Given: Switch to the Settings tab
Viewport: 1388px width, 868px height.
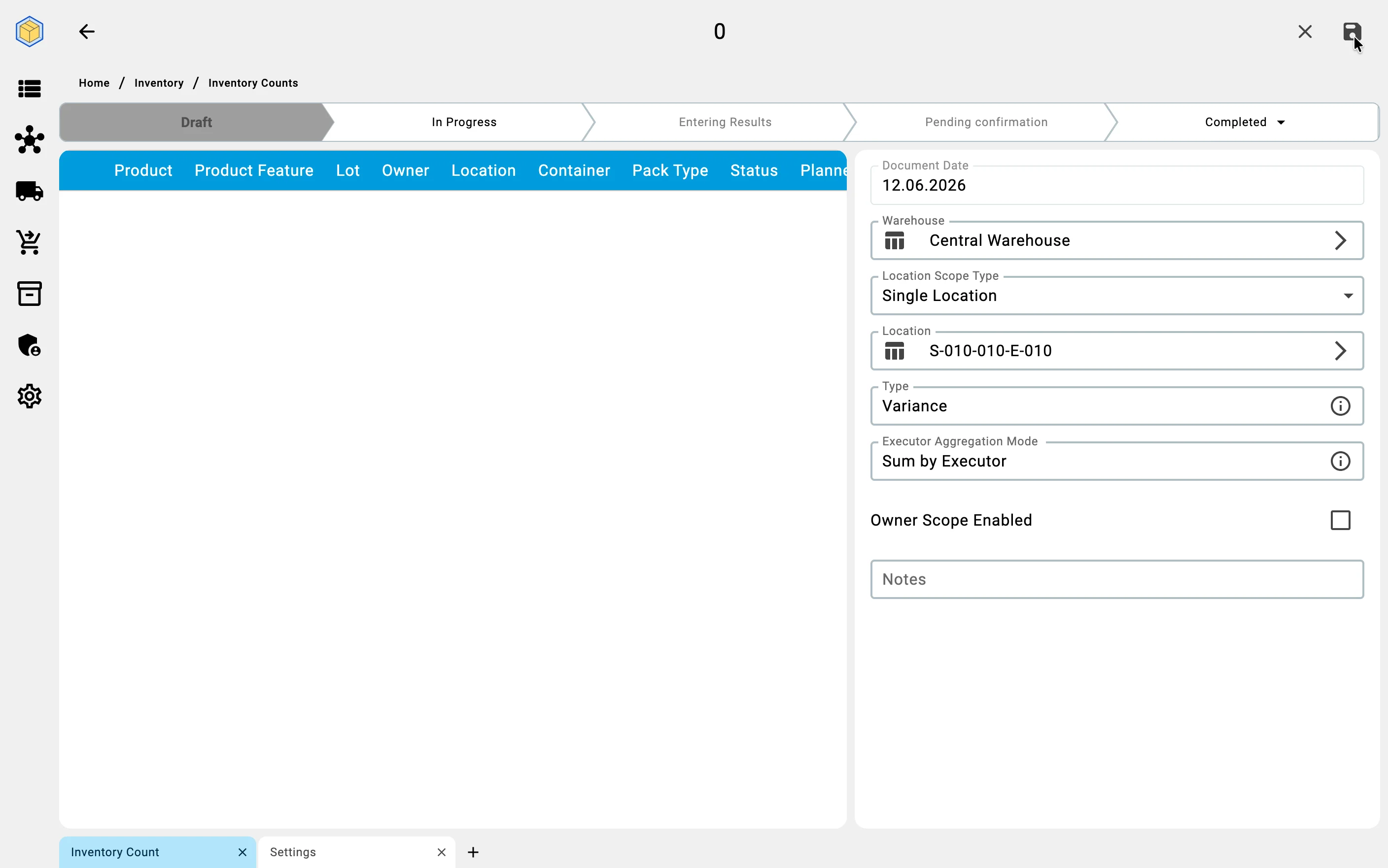Looking at the screenshot, I should 293,852.
